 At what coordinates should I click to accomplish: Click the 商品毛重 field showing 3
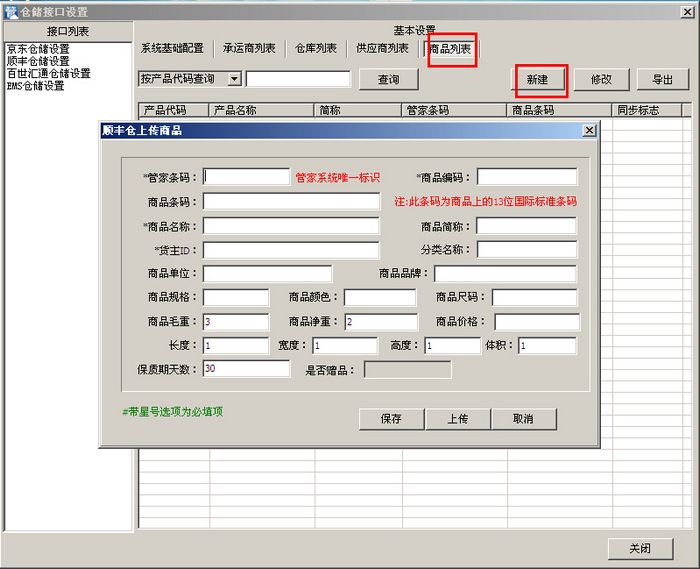pos(236,322)
